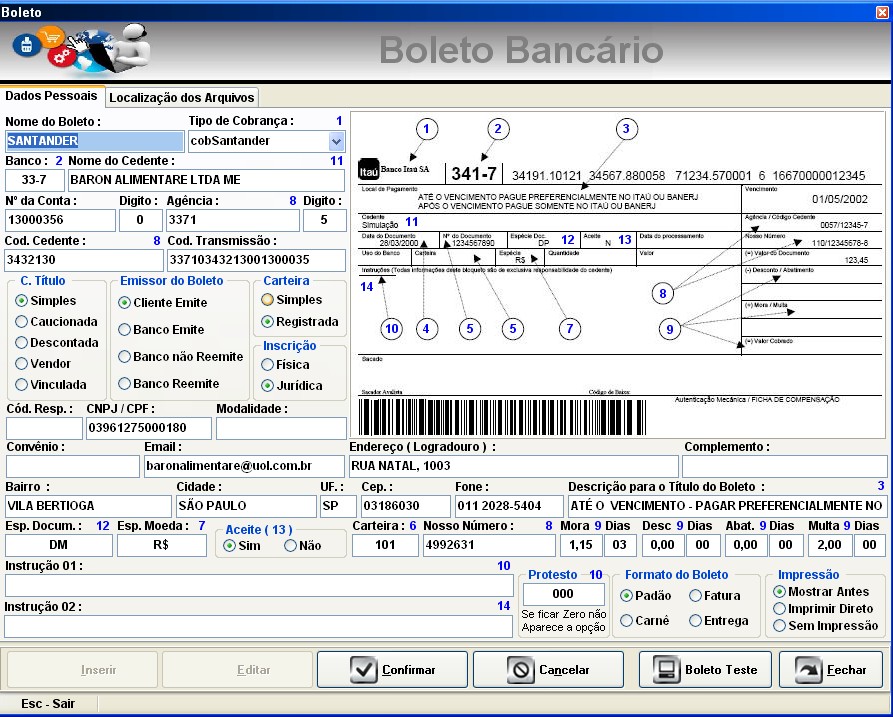
Task: Click the Agência input field
Action: (x=232, y=220)
